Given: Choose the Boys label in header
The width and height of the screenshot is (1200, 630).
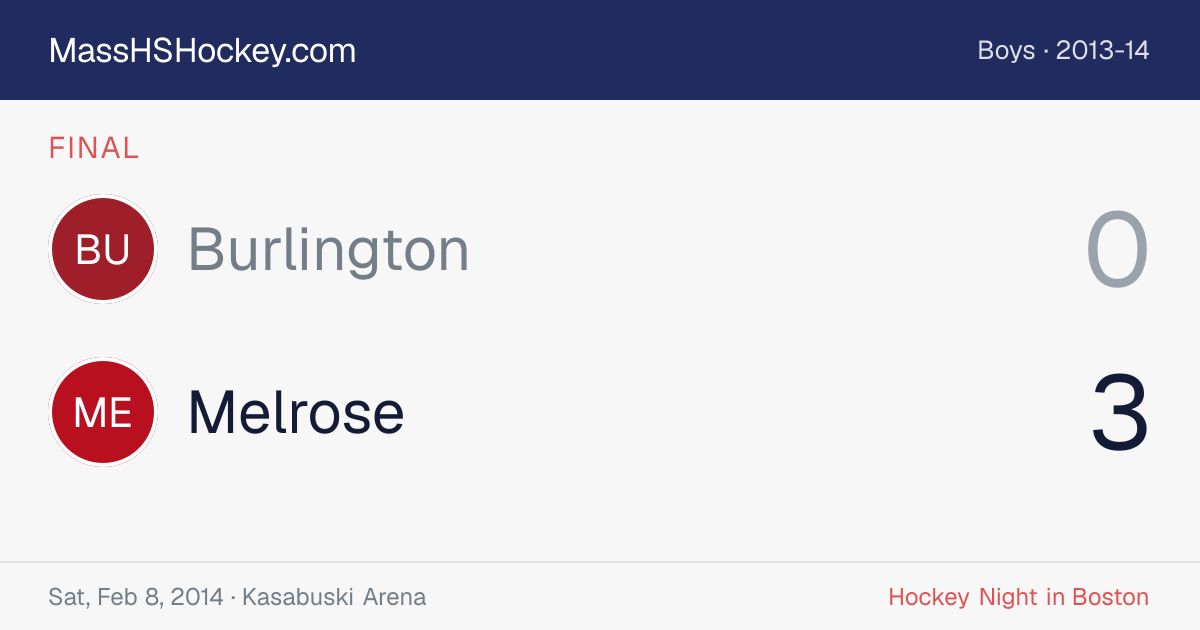Looking at the screenshot, I should click(1006, 51).
